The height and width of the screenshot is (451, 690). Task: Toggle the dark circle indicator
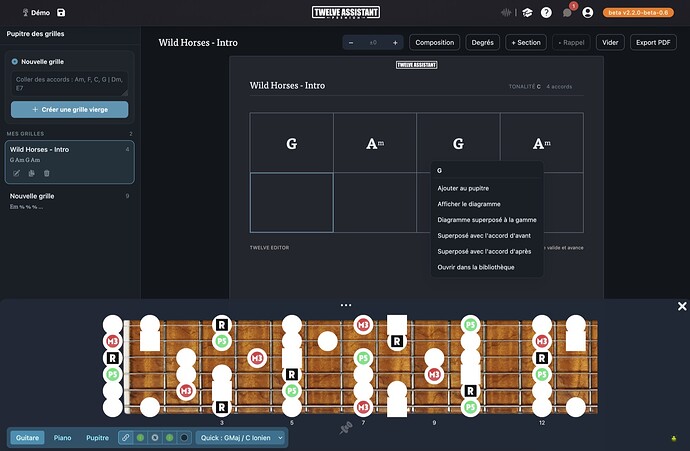coord(184,438)
